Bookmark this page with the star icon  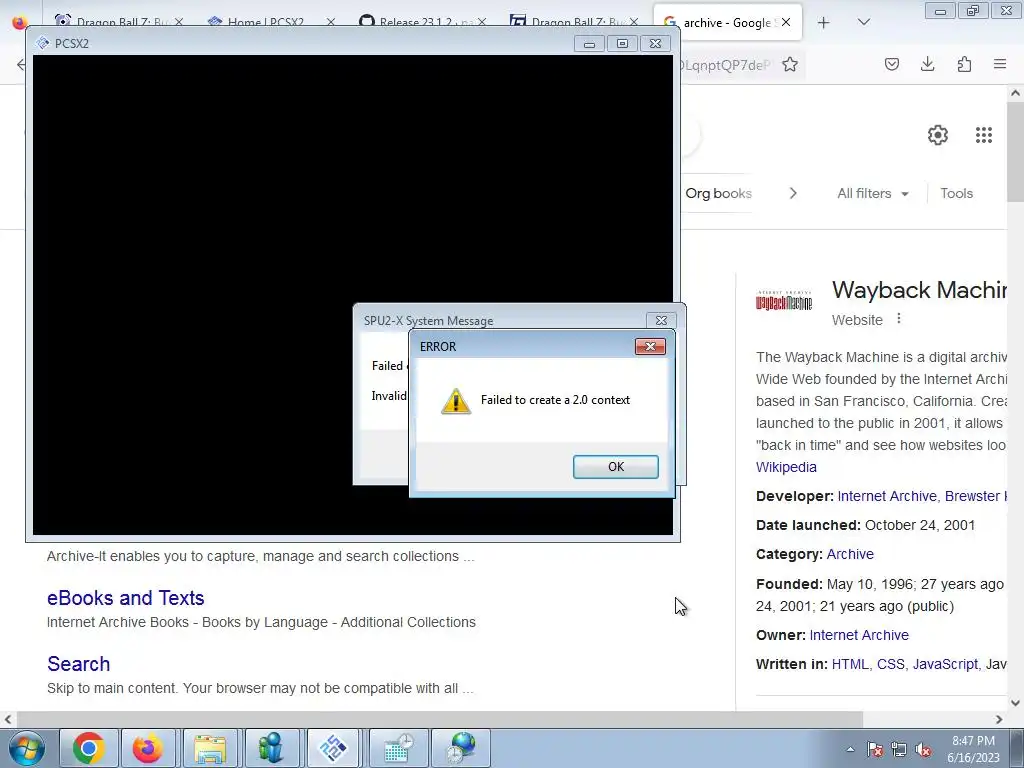pos(790,64)
